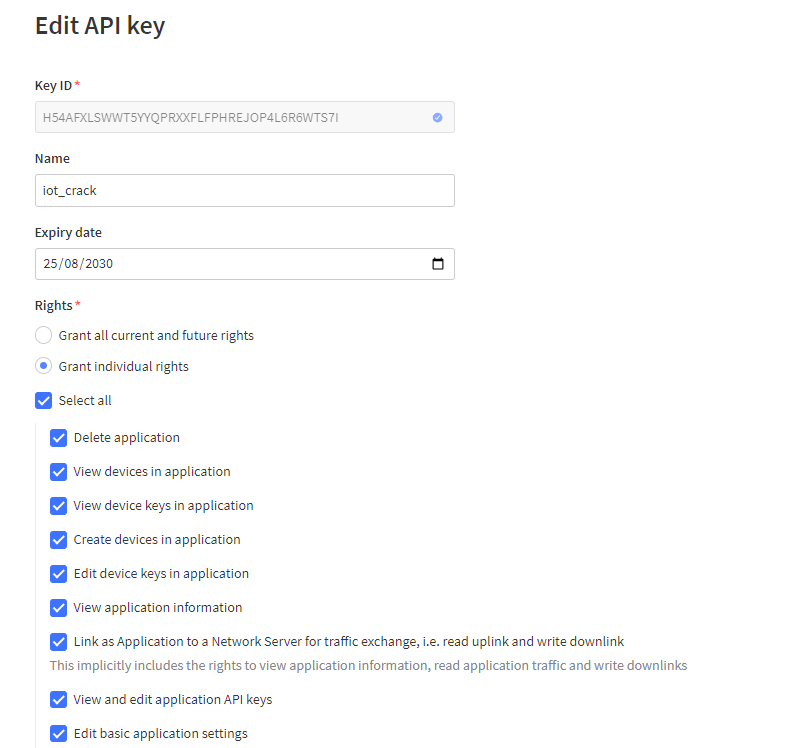Viewport: 795px width, 748px height.
Task: Uncheck Edit basic application settings
Action: pos(59,733)
